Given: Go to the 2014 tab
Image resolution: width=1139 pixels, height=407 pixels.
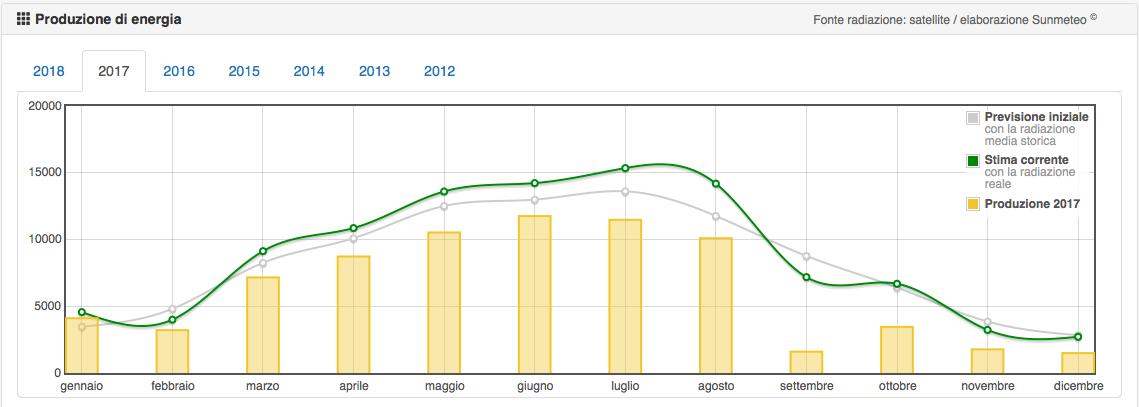Looking at the screenshot, I should 309,71.
